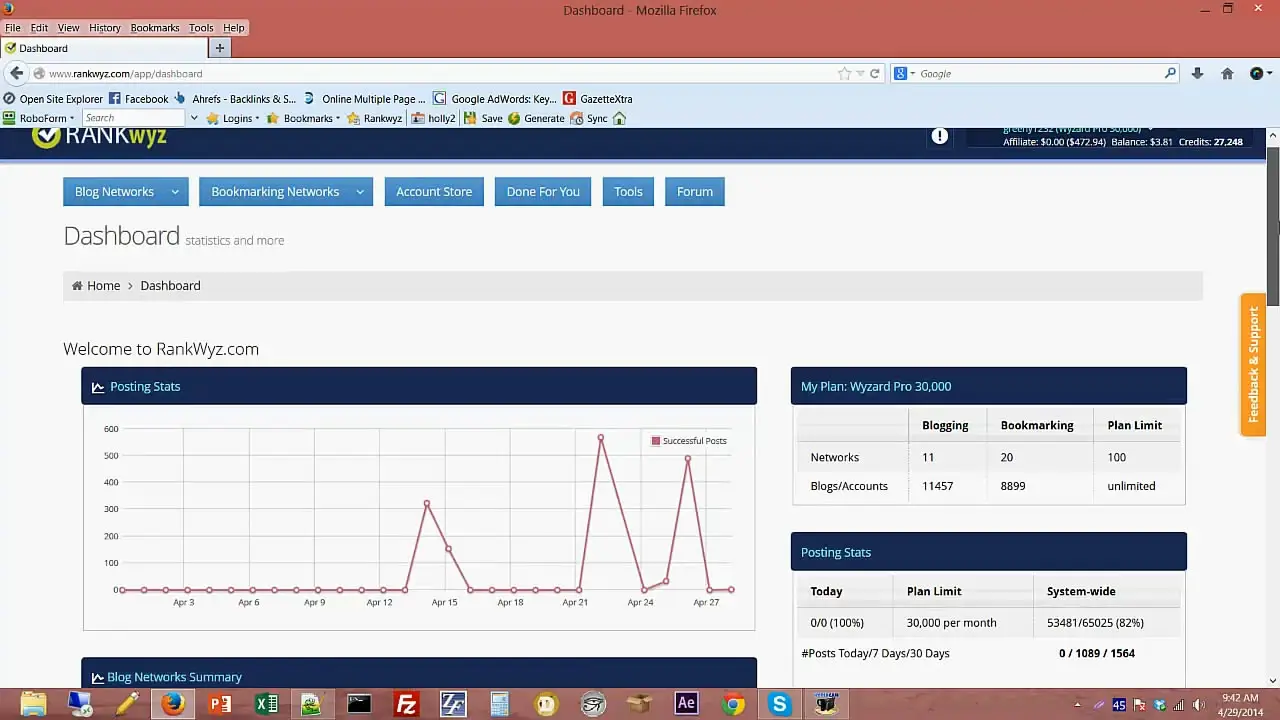Open the RoboForm Bookmarks dropdown

coord(303,118)
